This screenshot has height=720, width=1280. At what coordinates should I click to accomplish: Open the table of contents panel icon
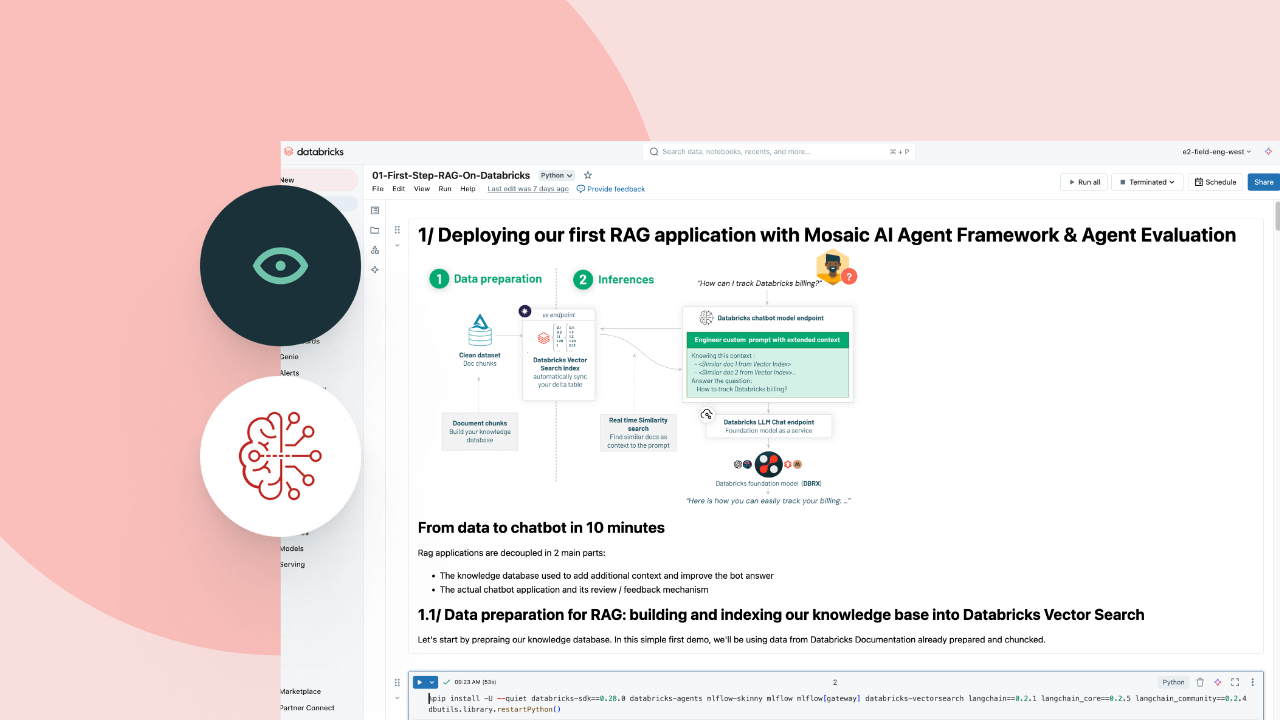tap(375, 210)
